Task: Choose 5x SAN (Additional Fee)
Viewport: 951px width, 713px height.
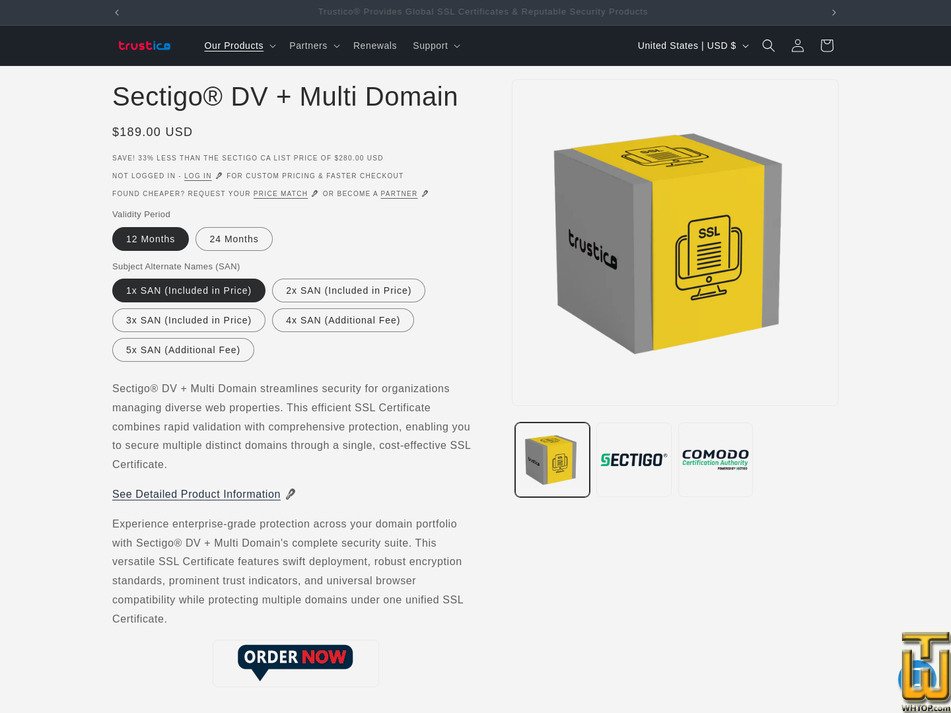Action: 183,350
